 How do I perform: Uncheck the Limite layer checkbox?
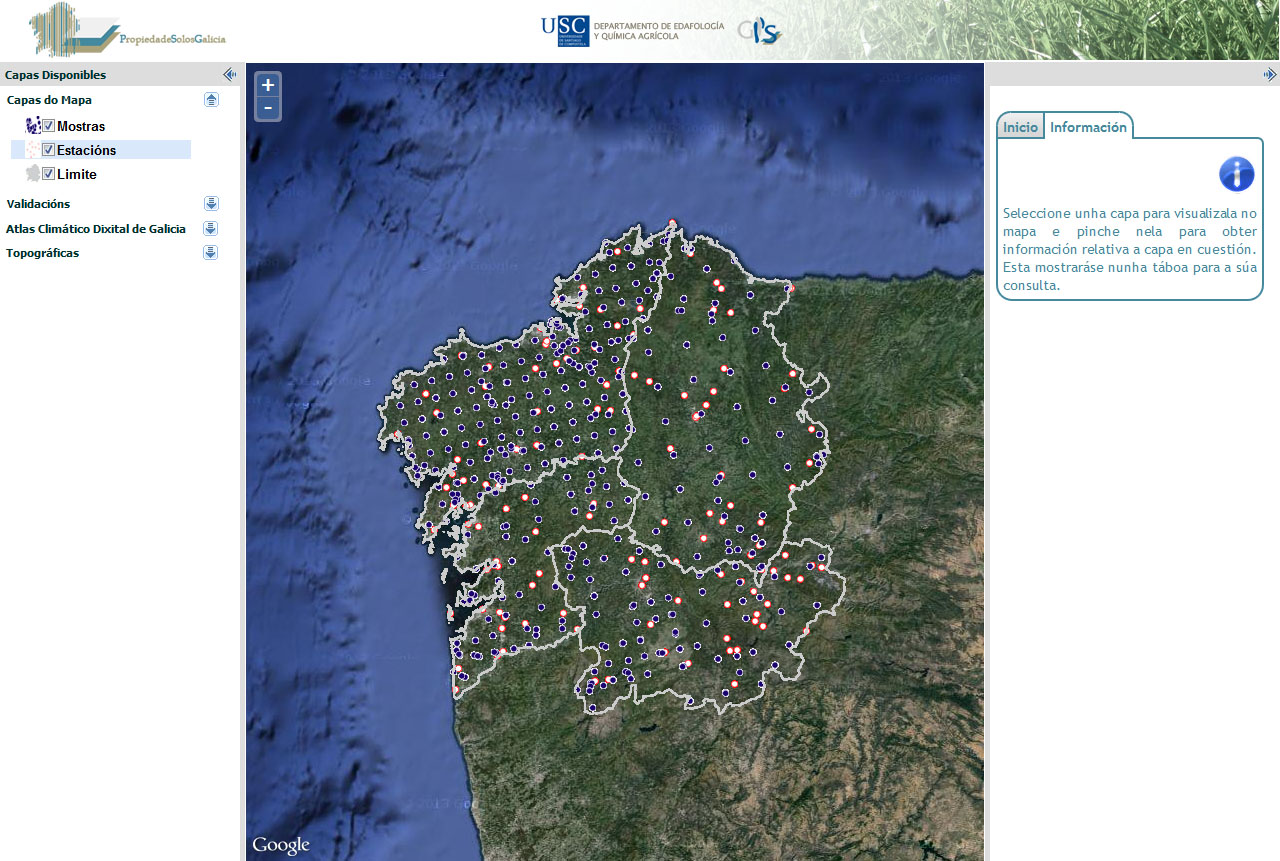[x=48, y=174]
